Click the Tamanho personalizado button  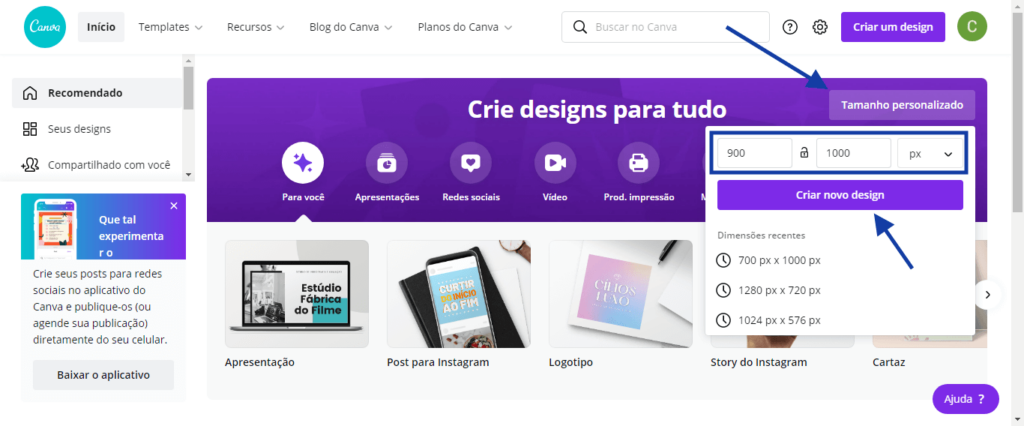point(902,105)
